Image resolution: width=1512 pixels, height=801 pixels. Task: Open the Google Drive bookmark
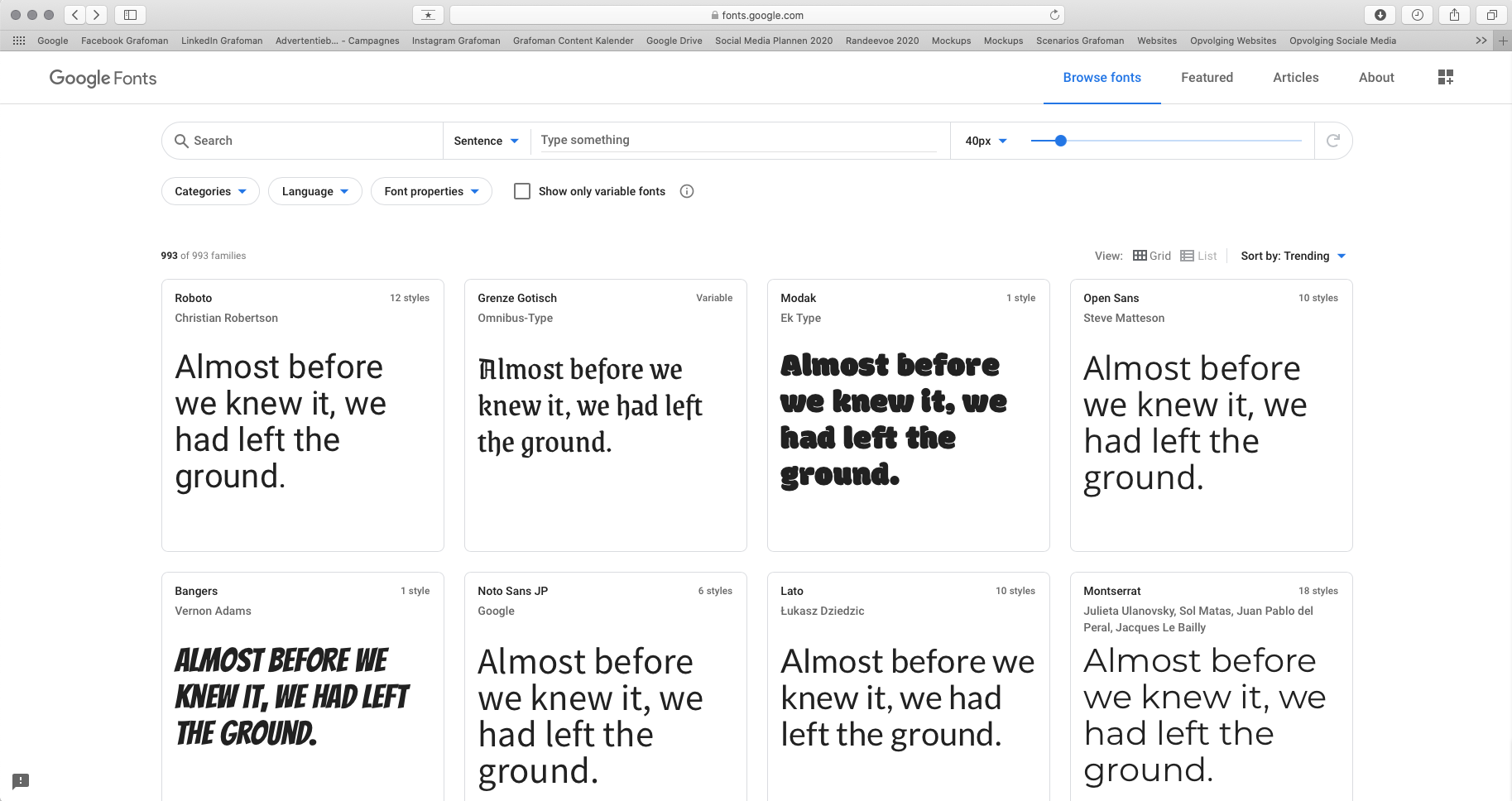pos(674,41)
